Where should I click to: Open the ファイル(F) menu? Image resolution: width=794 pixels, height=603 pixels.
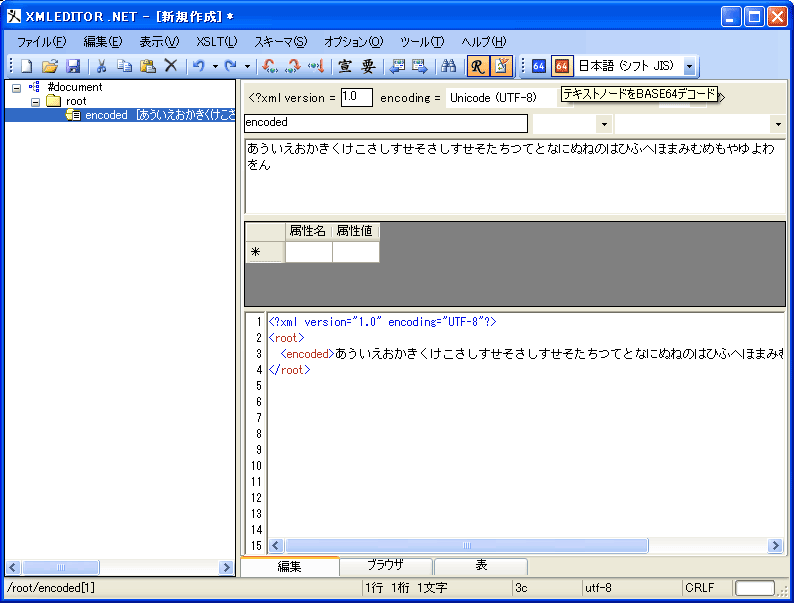42,42
